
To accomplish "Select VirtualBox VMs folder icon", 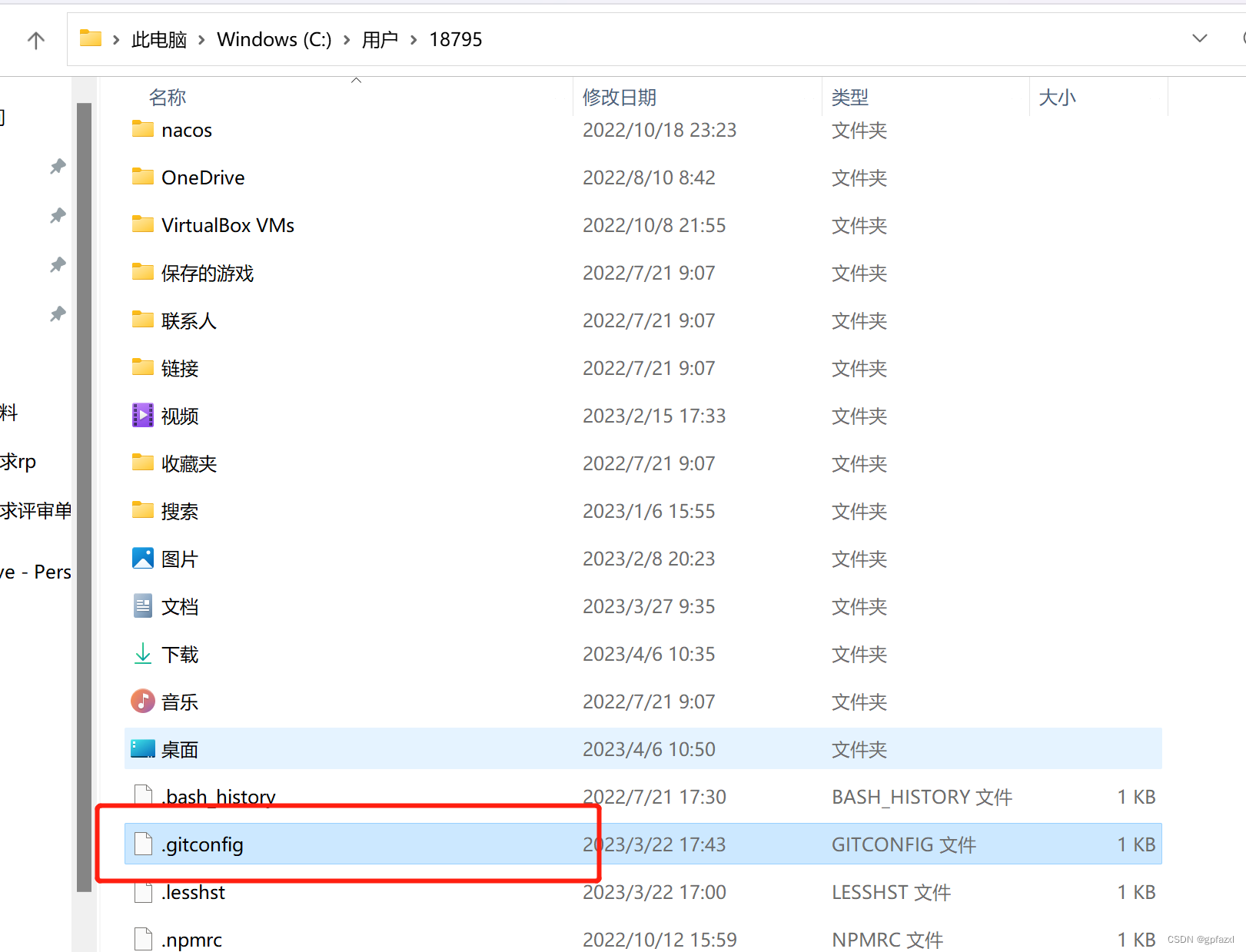I will [x=143, y=224].
